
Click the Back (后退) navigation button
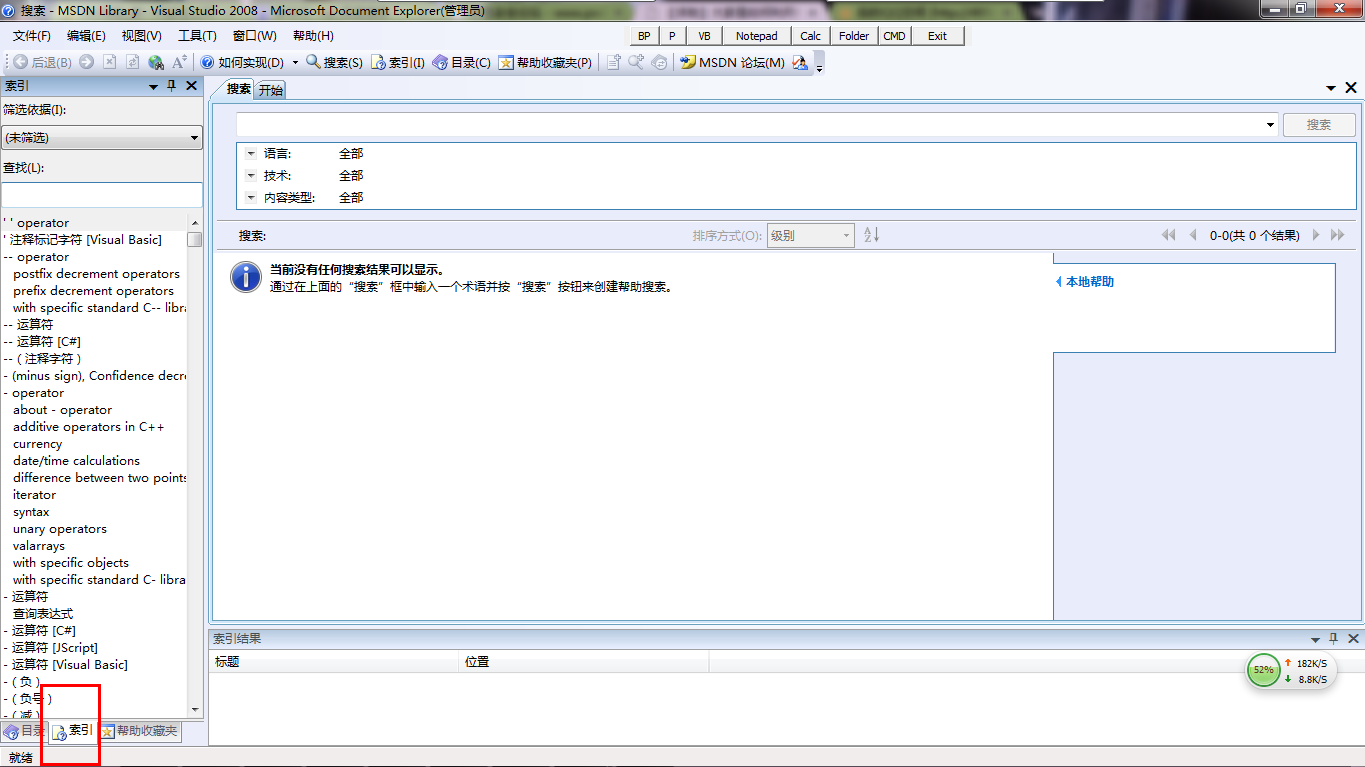pos(42,62)
